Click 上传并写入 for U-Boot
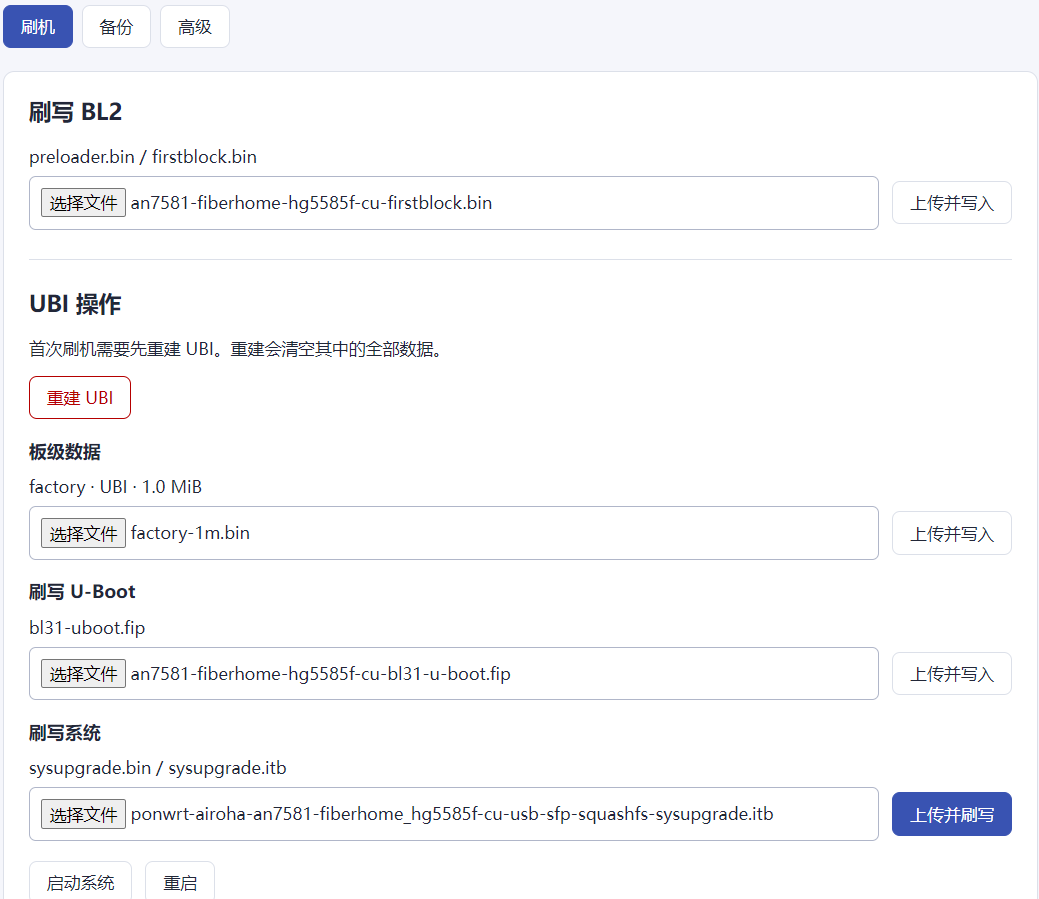 (952, 674)
